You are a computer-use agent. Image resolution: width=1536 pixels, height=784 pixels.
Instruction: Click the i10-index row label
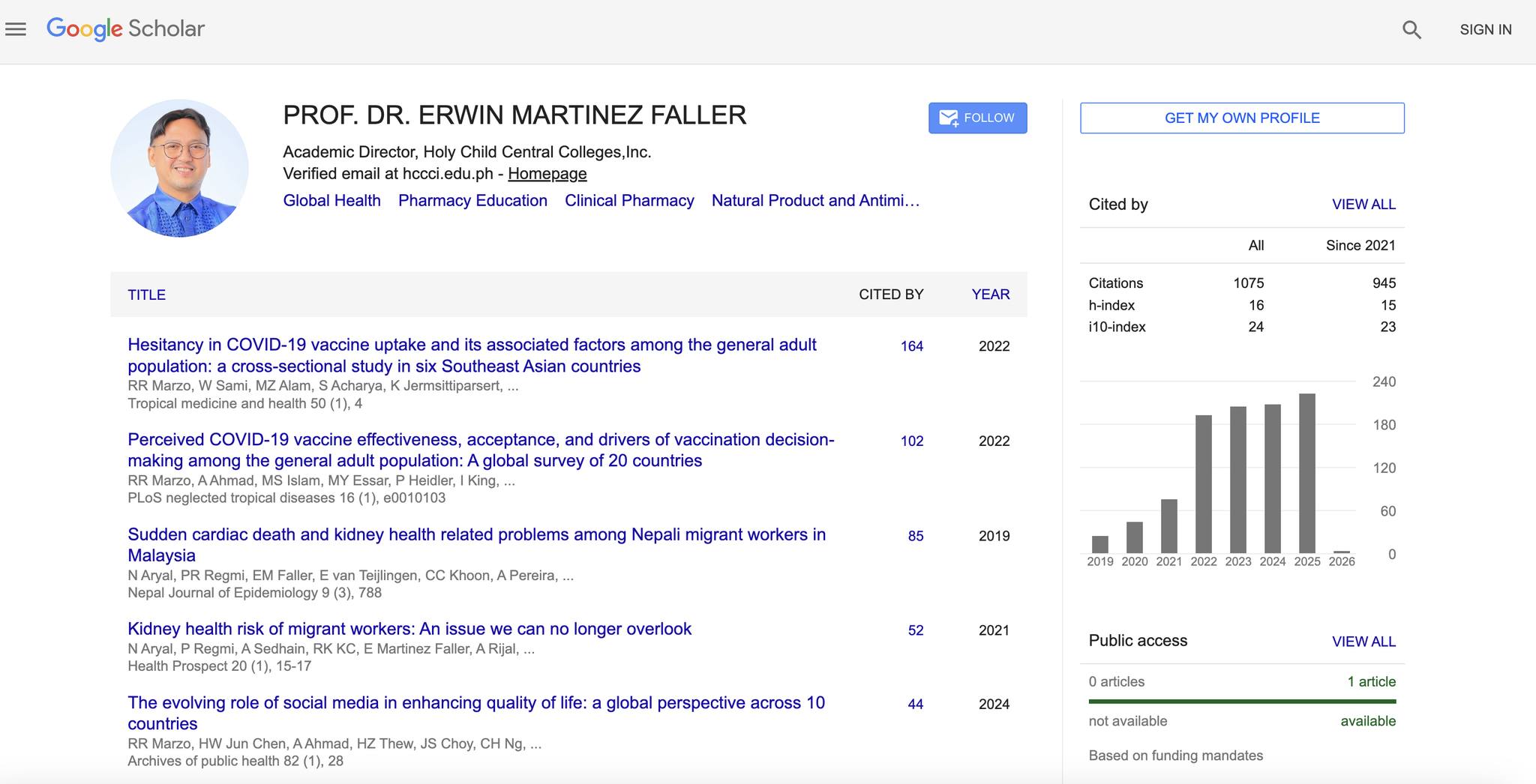(1117, 327)
